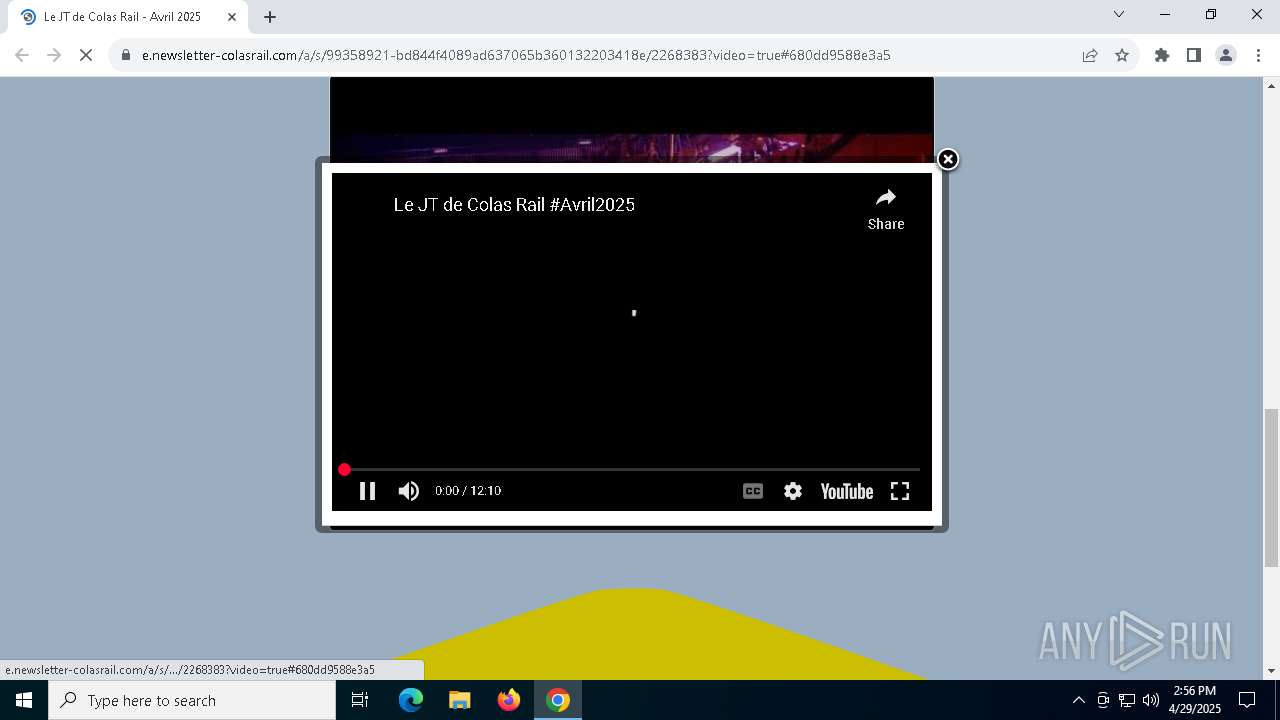The height and width of the screenshot is (720, 1280).
Task: Expand the tab search chevron
Action: (1119, 14)
